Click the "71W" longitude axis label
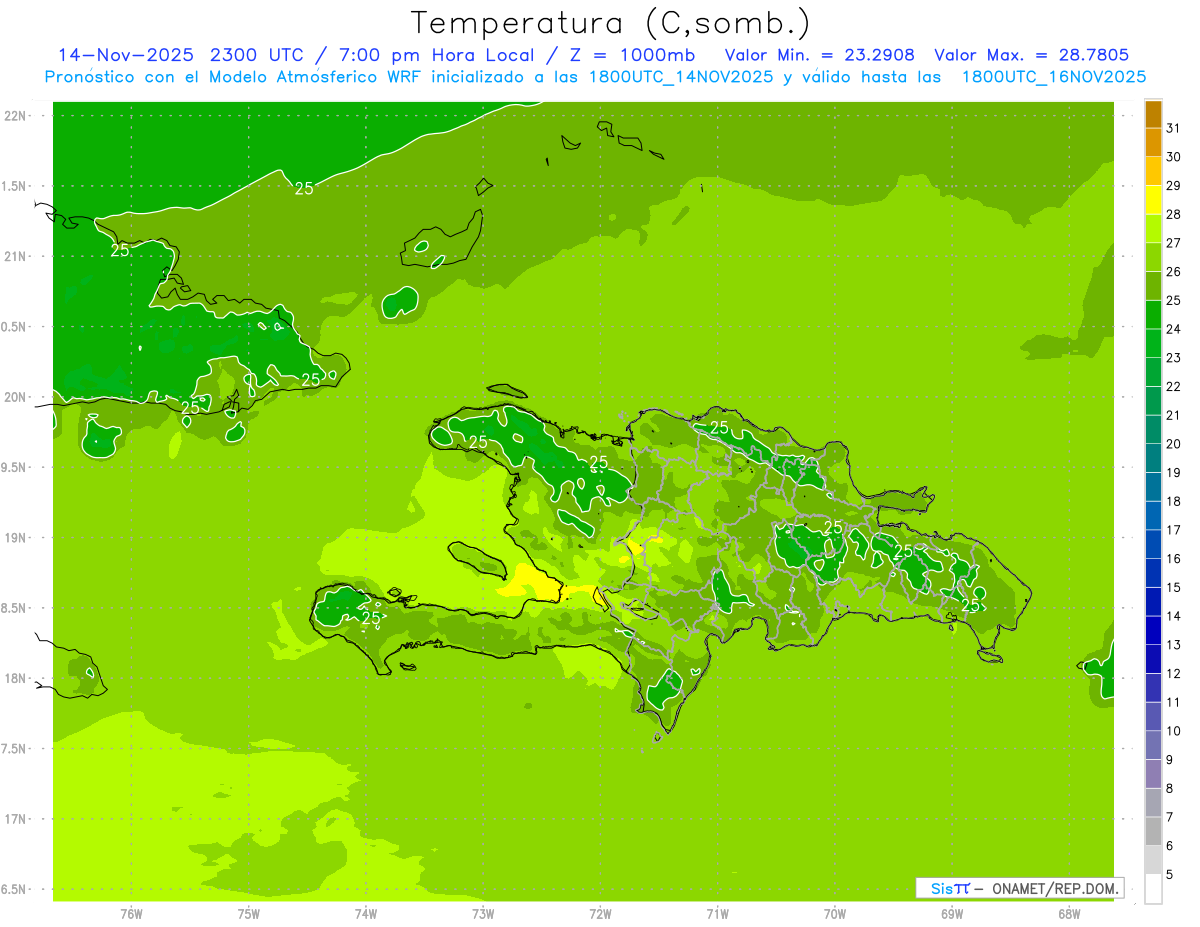The height and width of the screenshot is (927, 1200). coord(717,915)
